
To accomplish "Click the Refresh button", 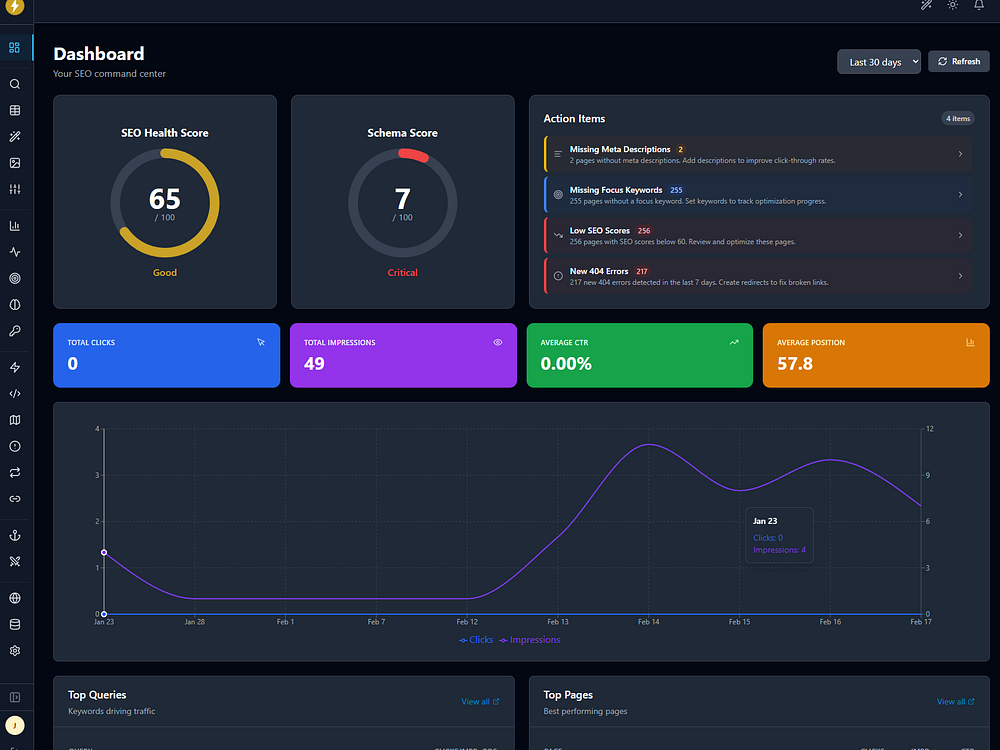I will click(x=959, y=61).
